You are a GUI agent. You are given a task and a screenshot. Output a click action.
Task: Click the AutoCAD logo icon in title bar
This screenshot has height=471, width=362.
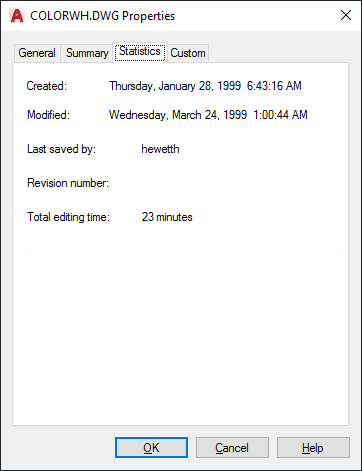[x=17, y=16]
